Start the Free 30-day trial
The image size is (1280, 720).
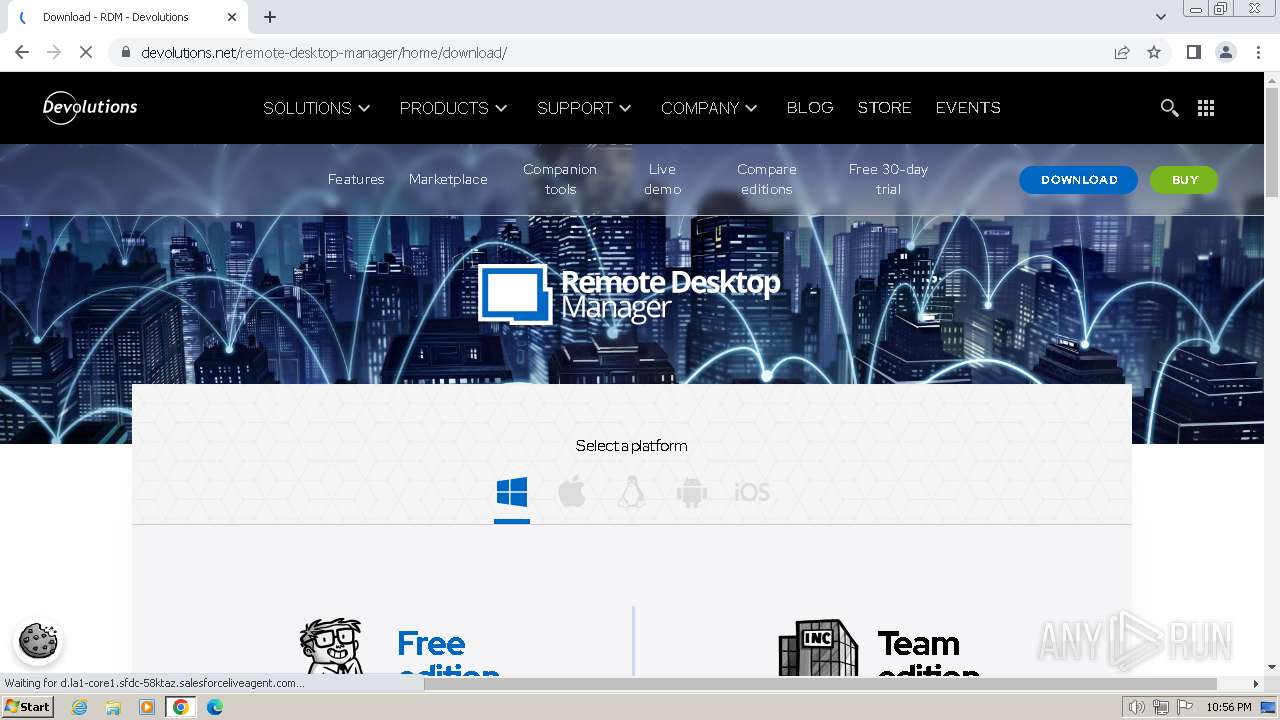click(x=888, y=179)
